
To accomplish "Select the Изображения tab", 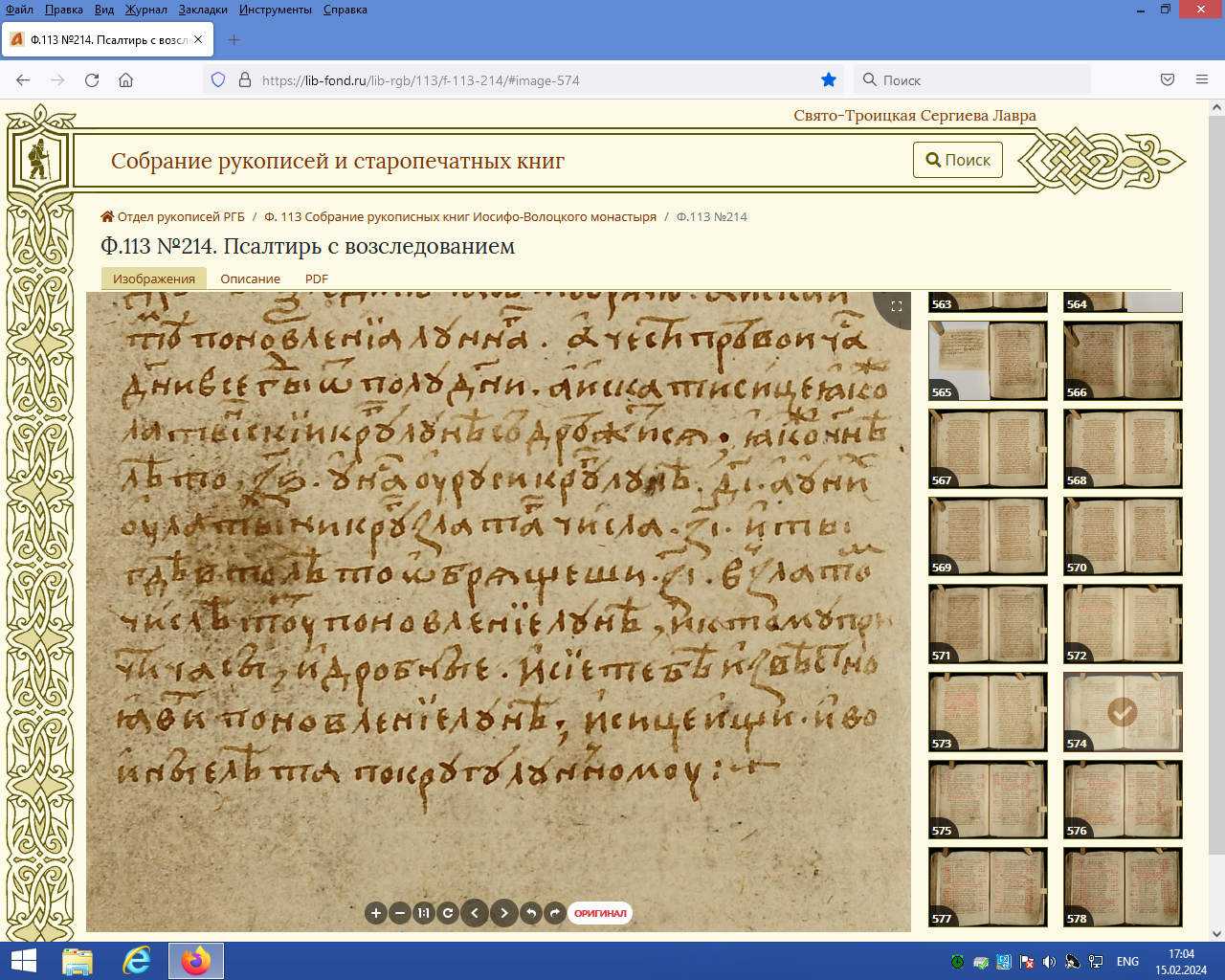I will click(154, 278).
